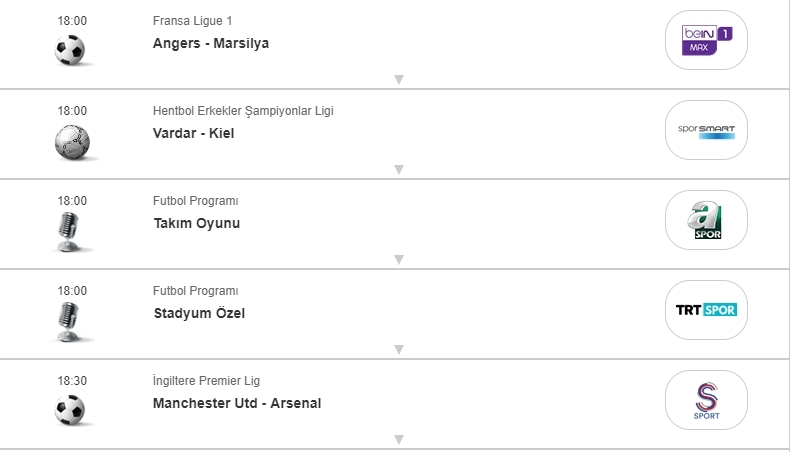Click the S Sport channel logo

[x=706, y=400]
